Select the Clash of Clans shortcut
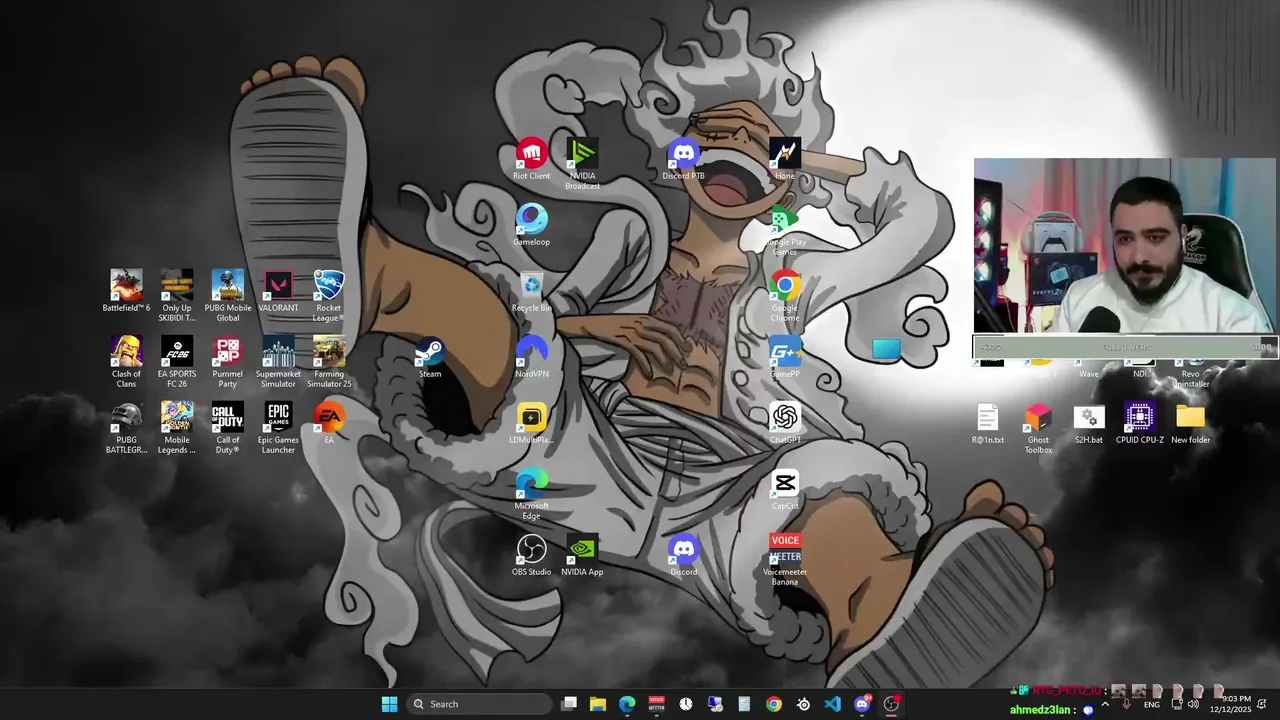This screenshot has height=720, width=1280. [x=126, y=362]
